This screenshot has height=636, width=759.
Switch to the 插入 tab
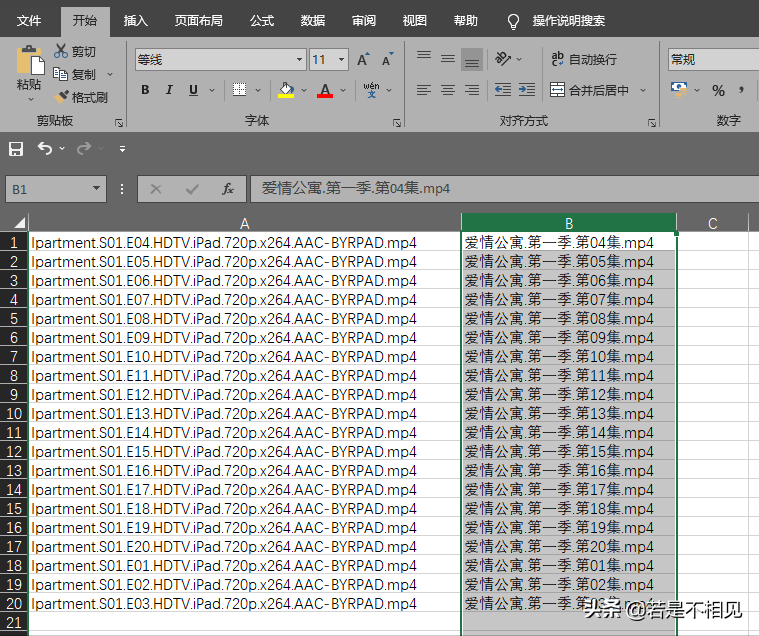pos(136,21)
